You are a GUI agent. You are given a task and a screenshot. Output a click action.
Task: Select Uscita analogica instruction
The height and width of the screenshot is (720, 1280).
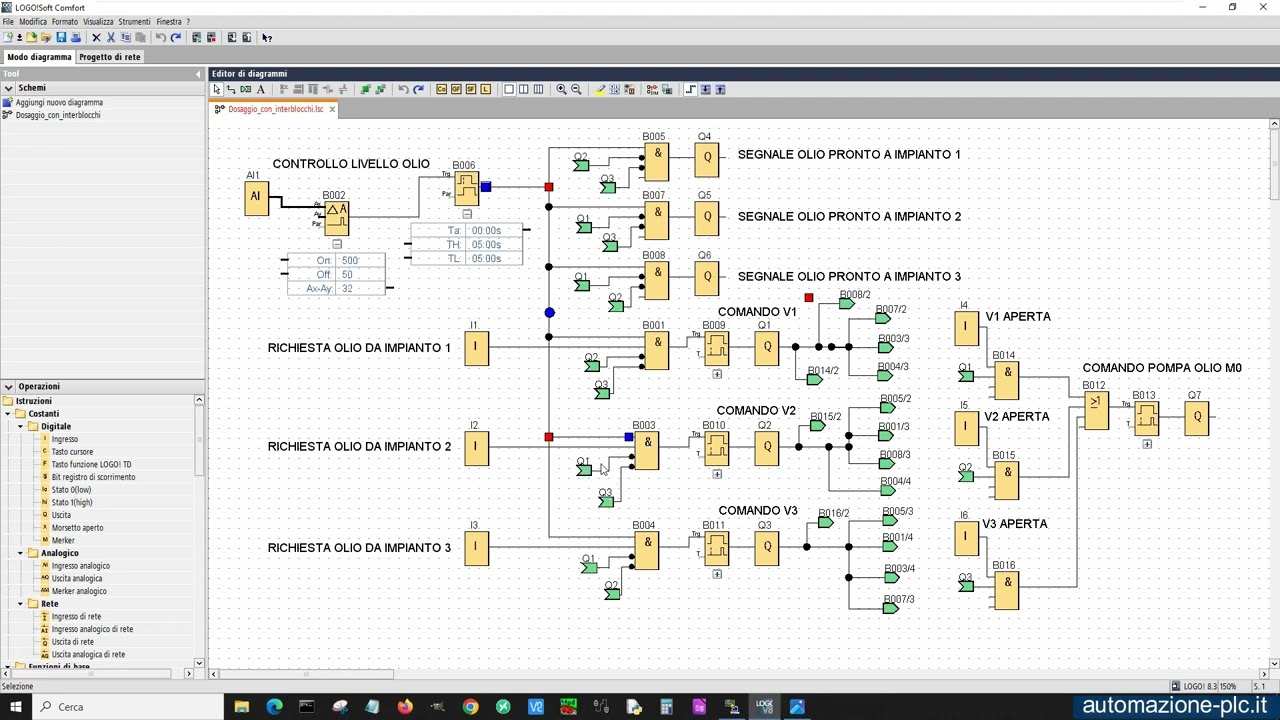click(x=77, y=578)
